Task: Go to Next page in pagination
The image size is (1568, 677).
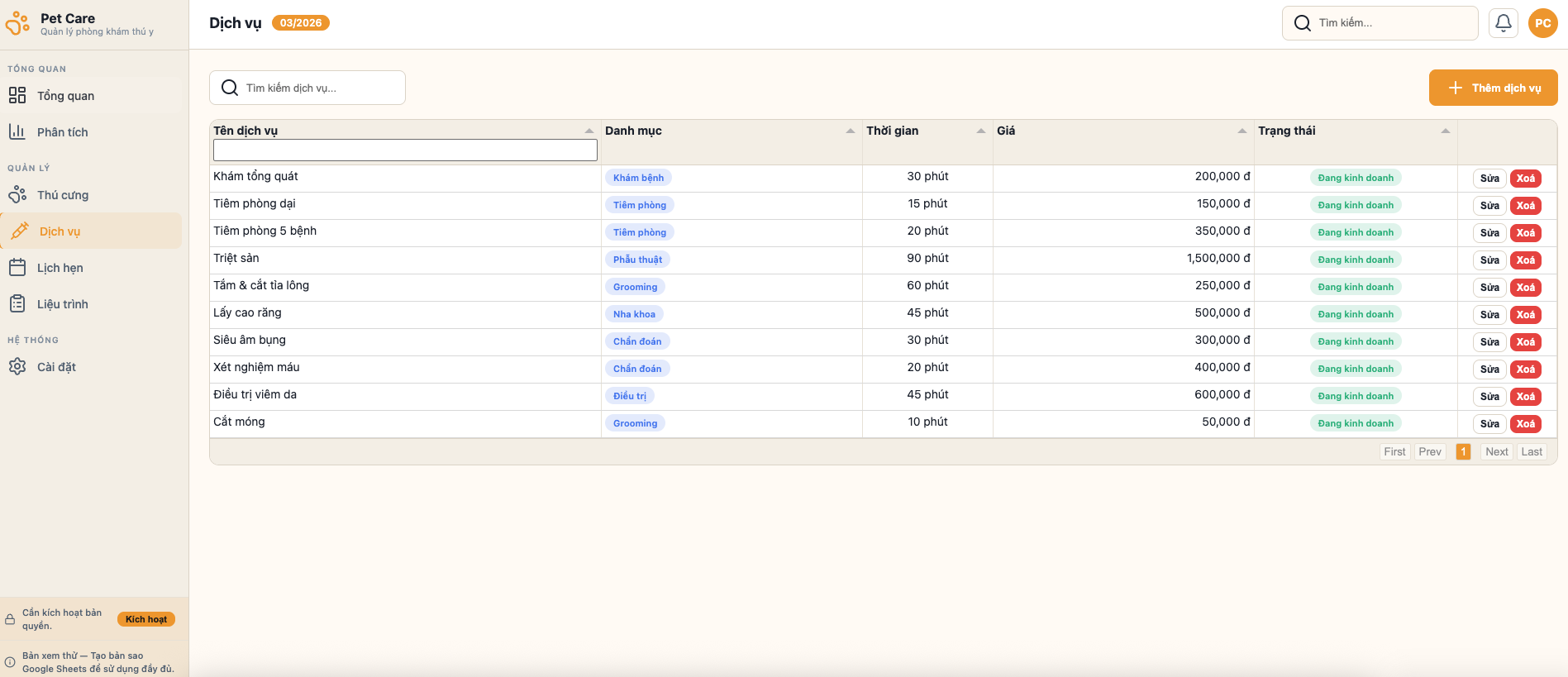Action: 1496,451
